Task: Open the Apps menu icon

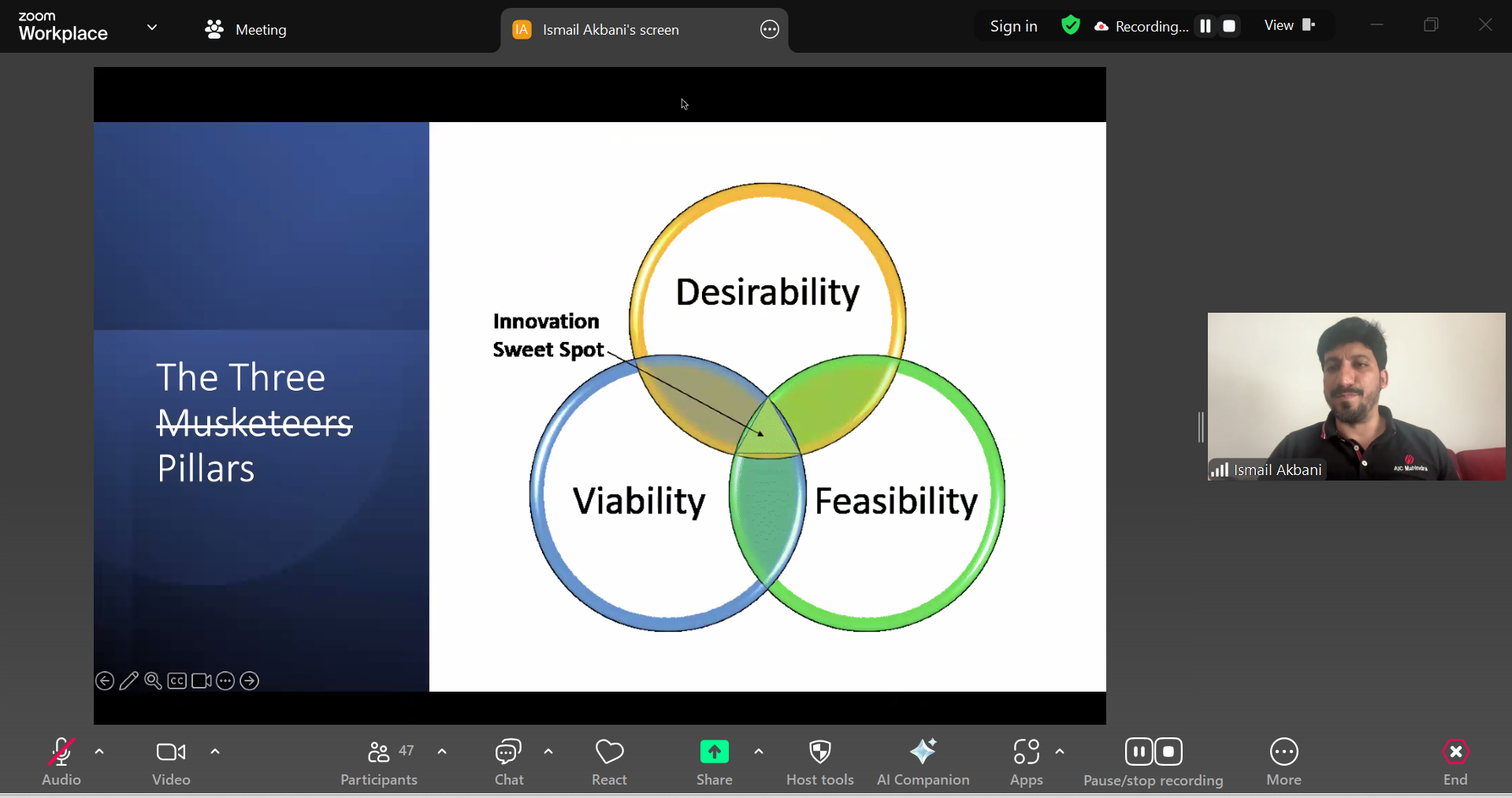Action: 1026,761
